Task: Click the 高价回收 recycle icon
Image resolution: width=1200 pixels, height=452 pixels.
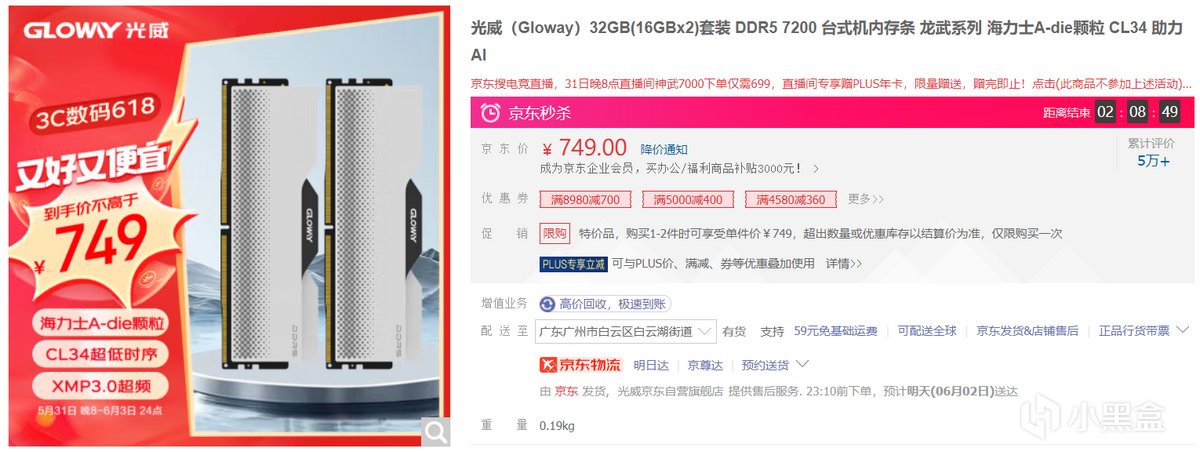Action: pyautogui.click(x=547, y=304)
